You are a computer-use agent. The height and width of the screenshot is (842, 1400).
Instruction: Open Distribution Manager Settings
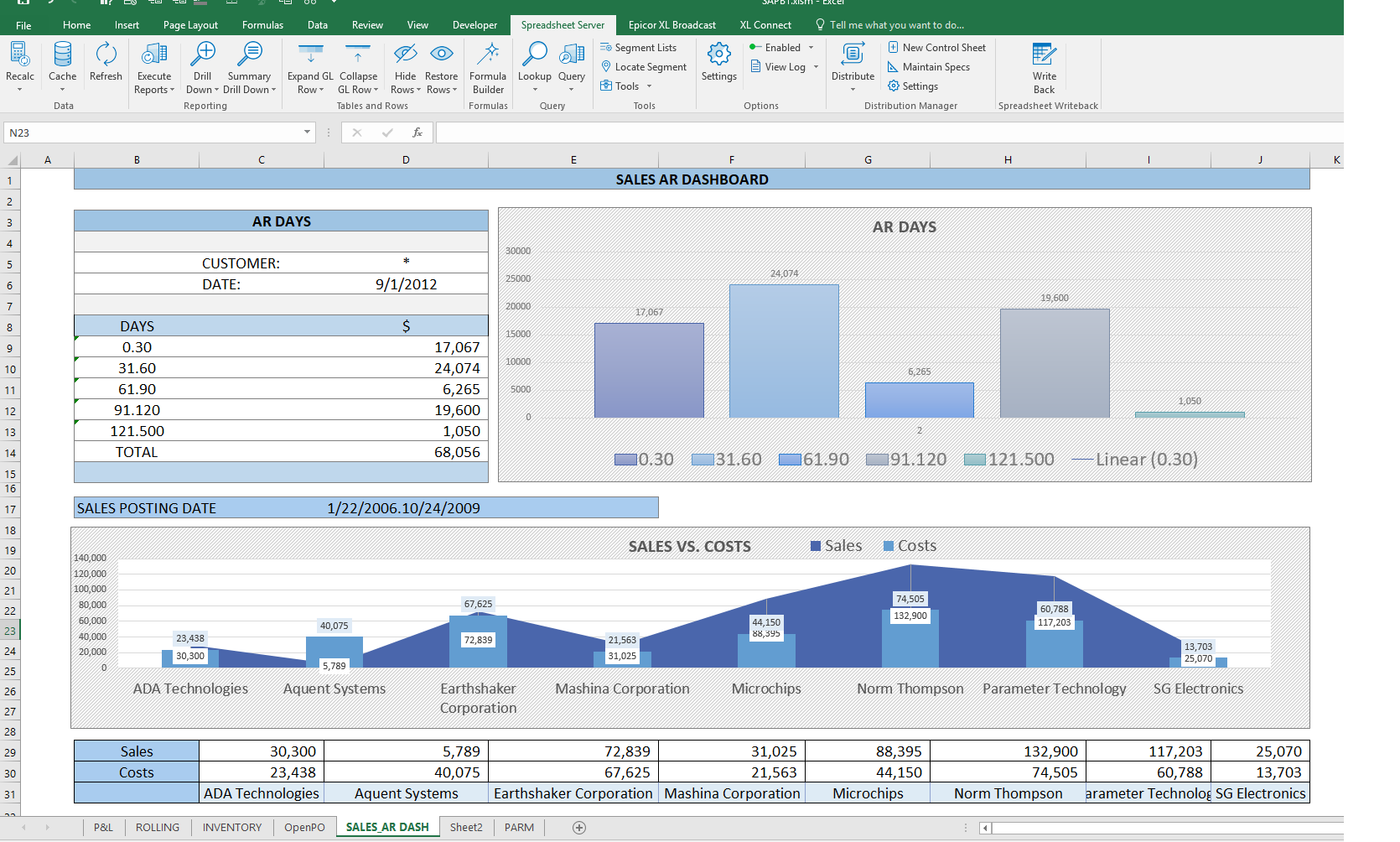913,86
